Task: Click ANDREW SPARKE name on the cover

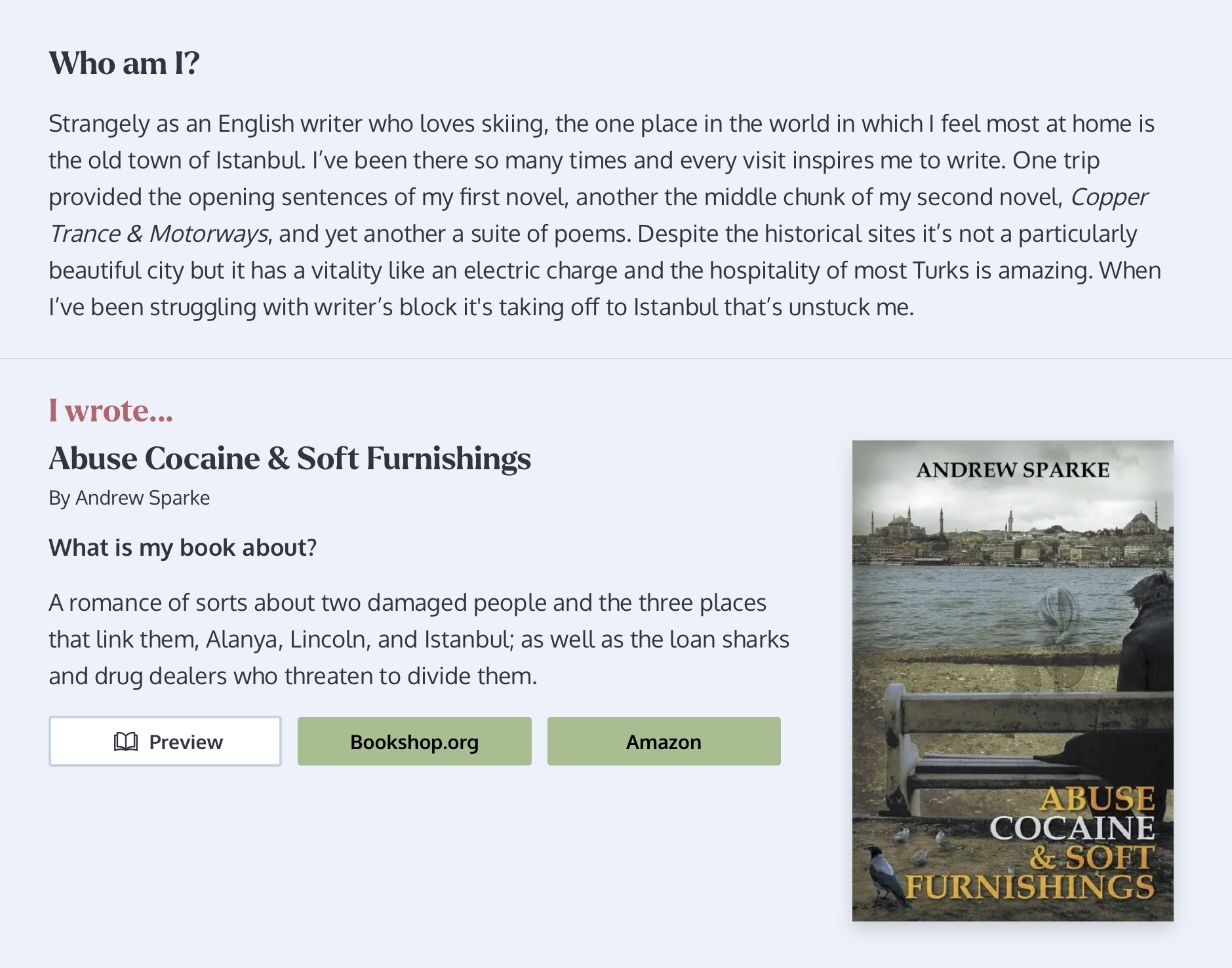Action: [x=1012, y=470]
